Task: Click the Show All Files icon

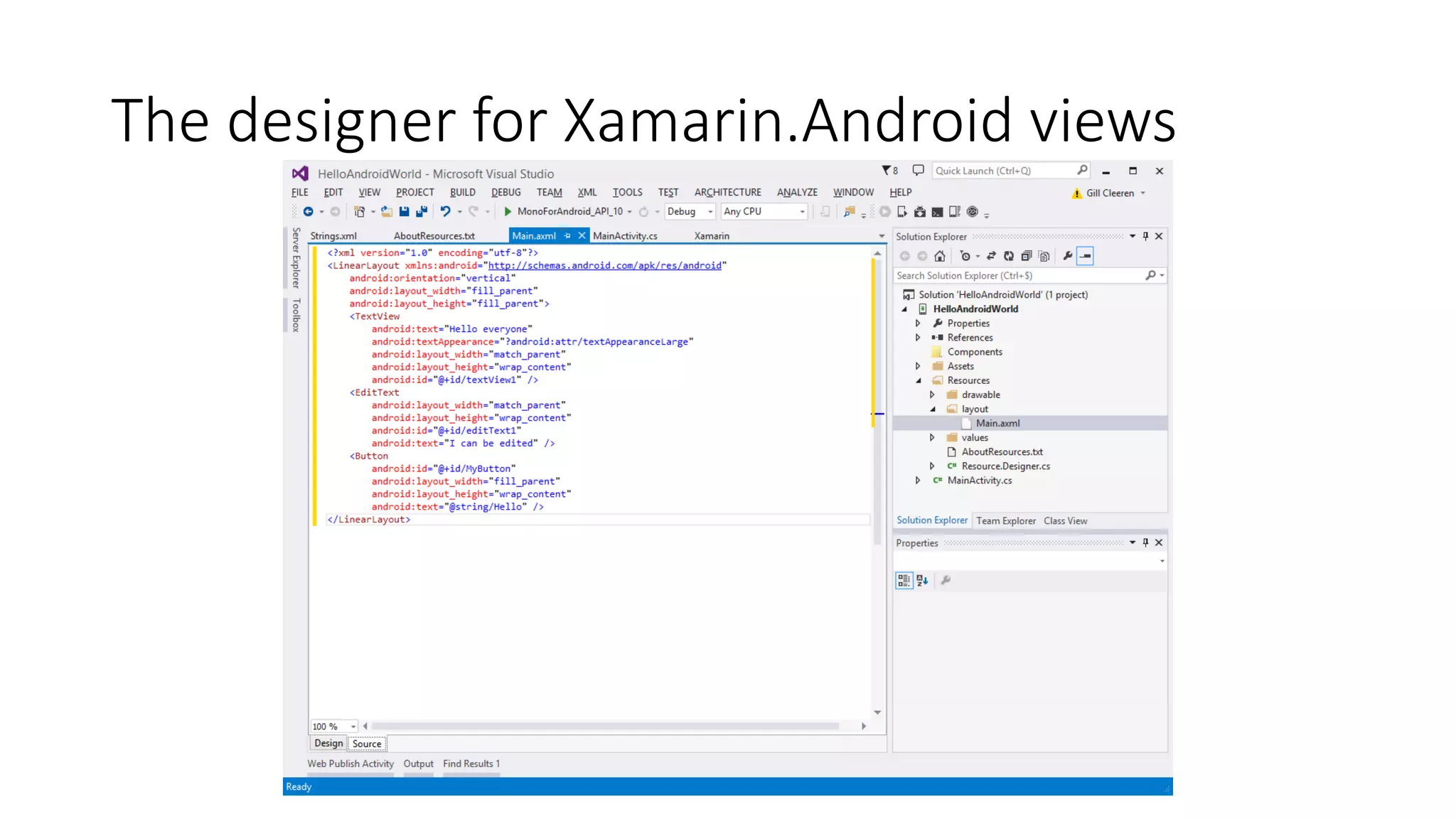Action: pyautogui.click(x=1044, y=257)
